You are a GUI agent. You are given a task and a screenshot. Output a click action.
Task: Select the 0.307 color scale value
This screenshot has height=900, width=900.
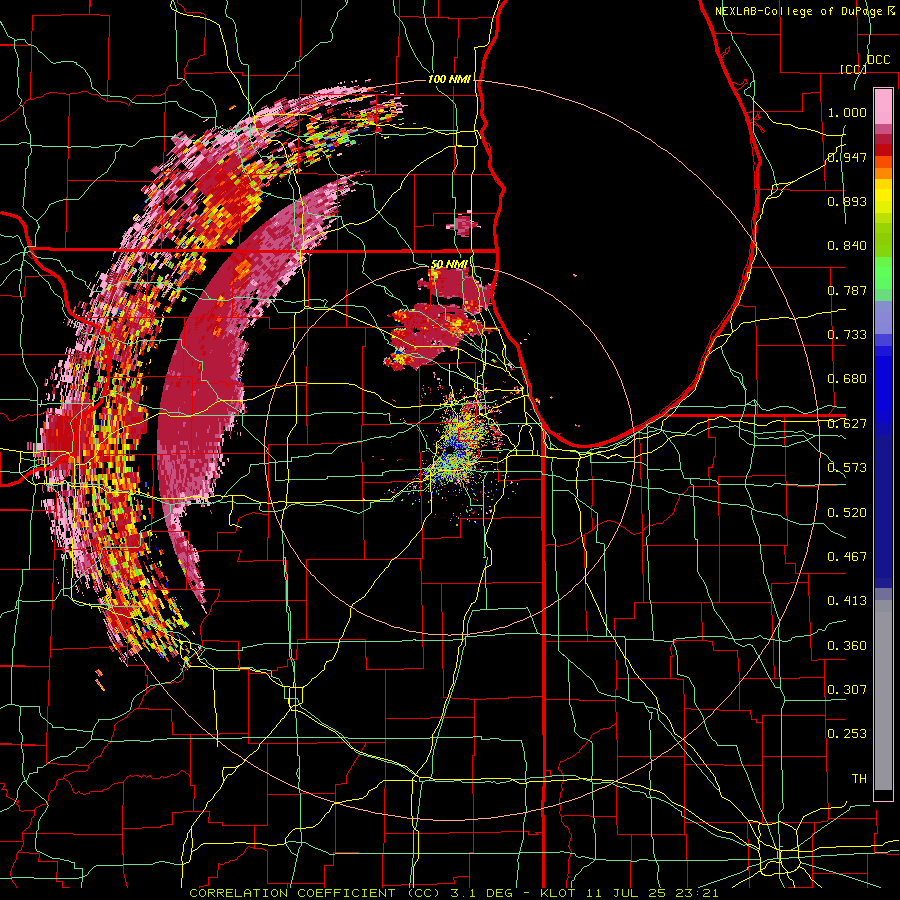click(847, 690)
